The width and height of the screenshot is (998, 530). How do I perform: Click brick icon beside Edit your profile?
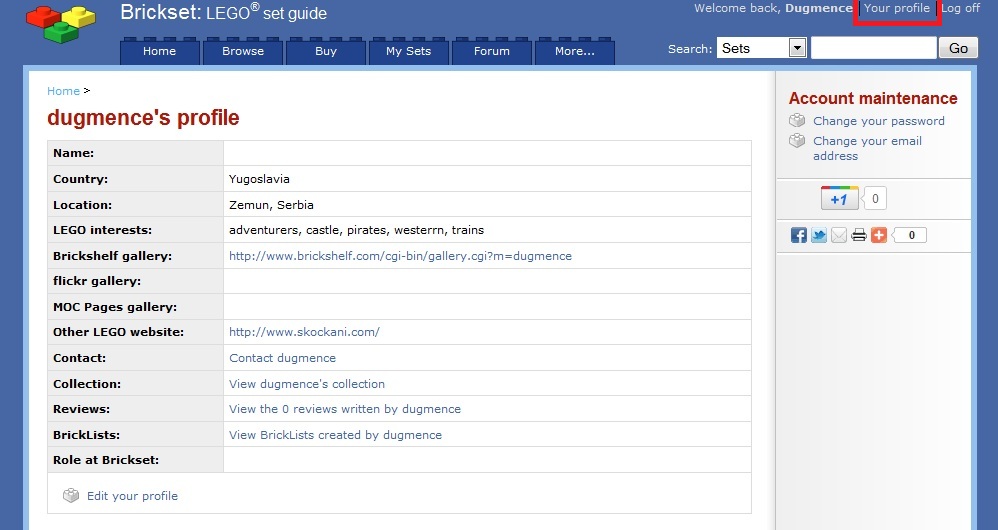71,496
